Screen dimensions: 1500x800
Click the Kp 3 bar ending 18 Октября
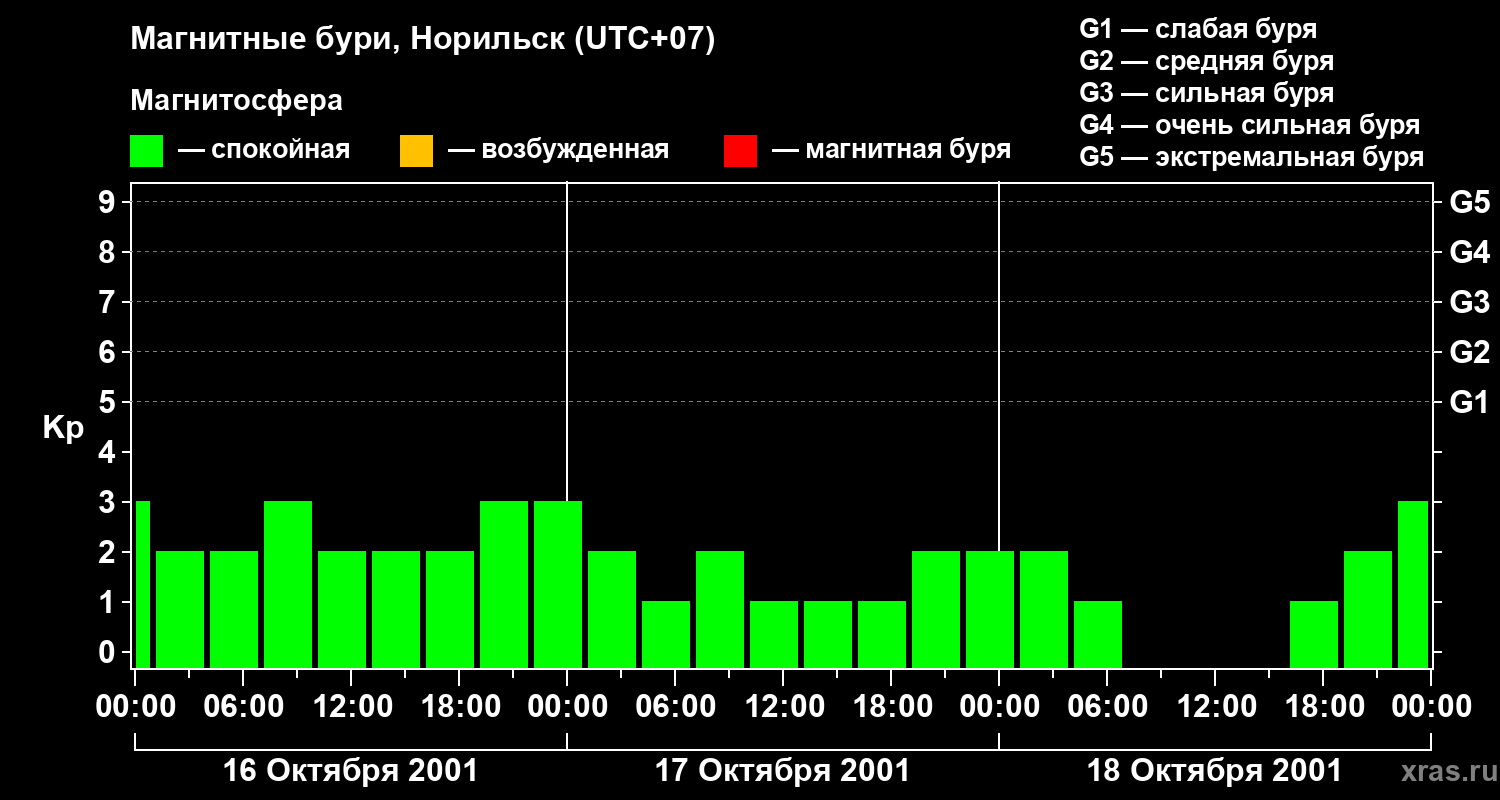tap(1413, 584)
